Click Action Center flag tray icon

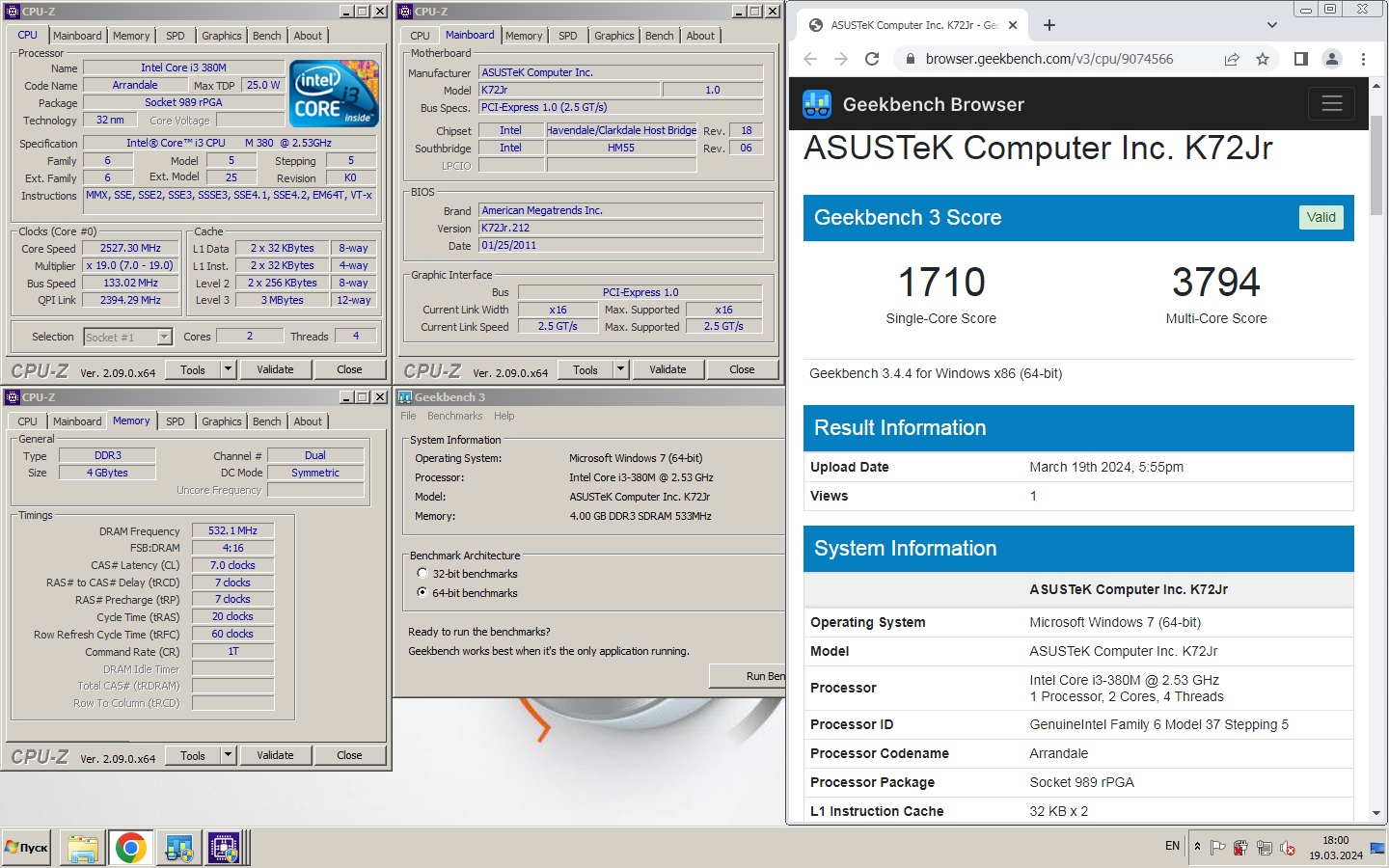click(1218, 848)
